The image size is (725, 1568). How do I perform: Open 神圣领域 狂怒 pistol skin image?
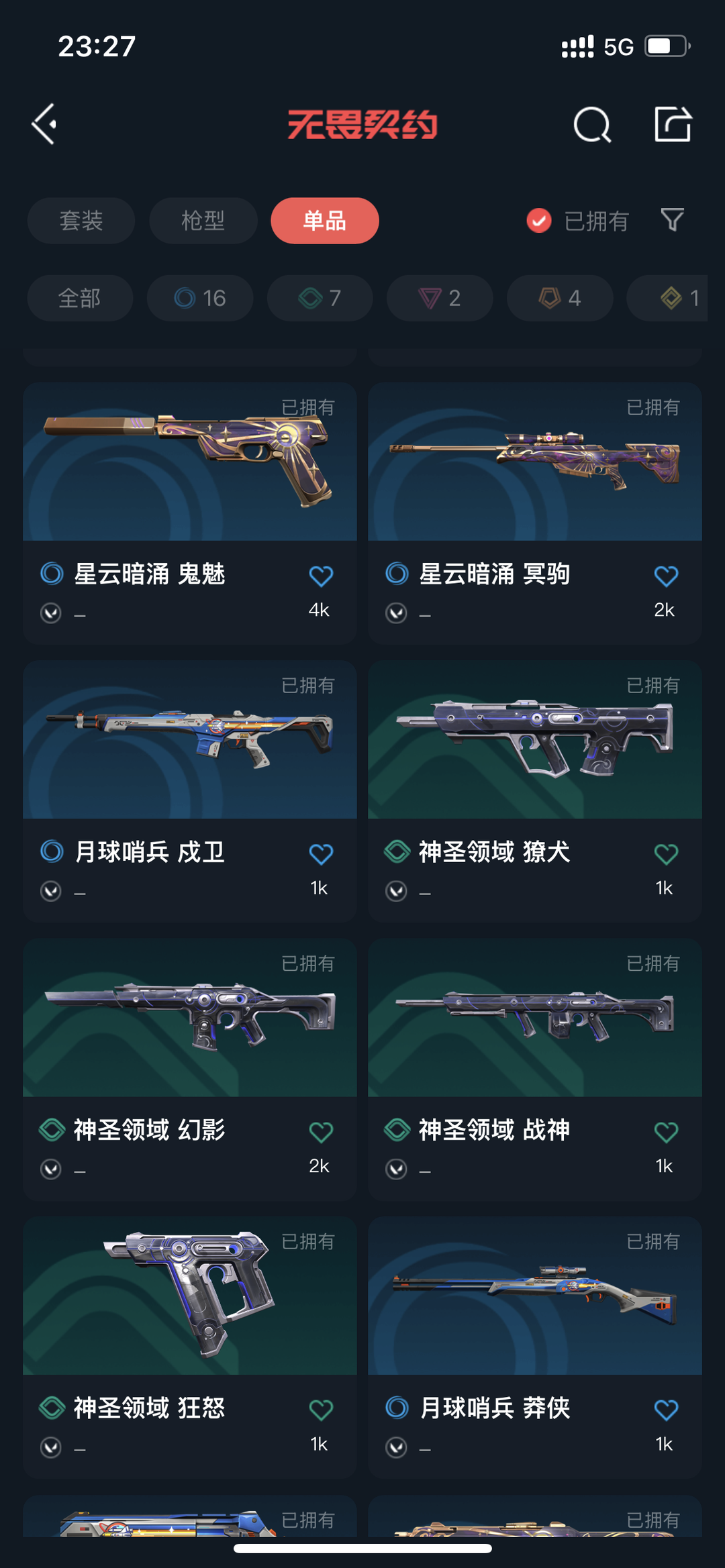tap(190, 1296)
